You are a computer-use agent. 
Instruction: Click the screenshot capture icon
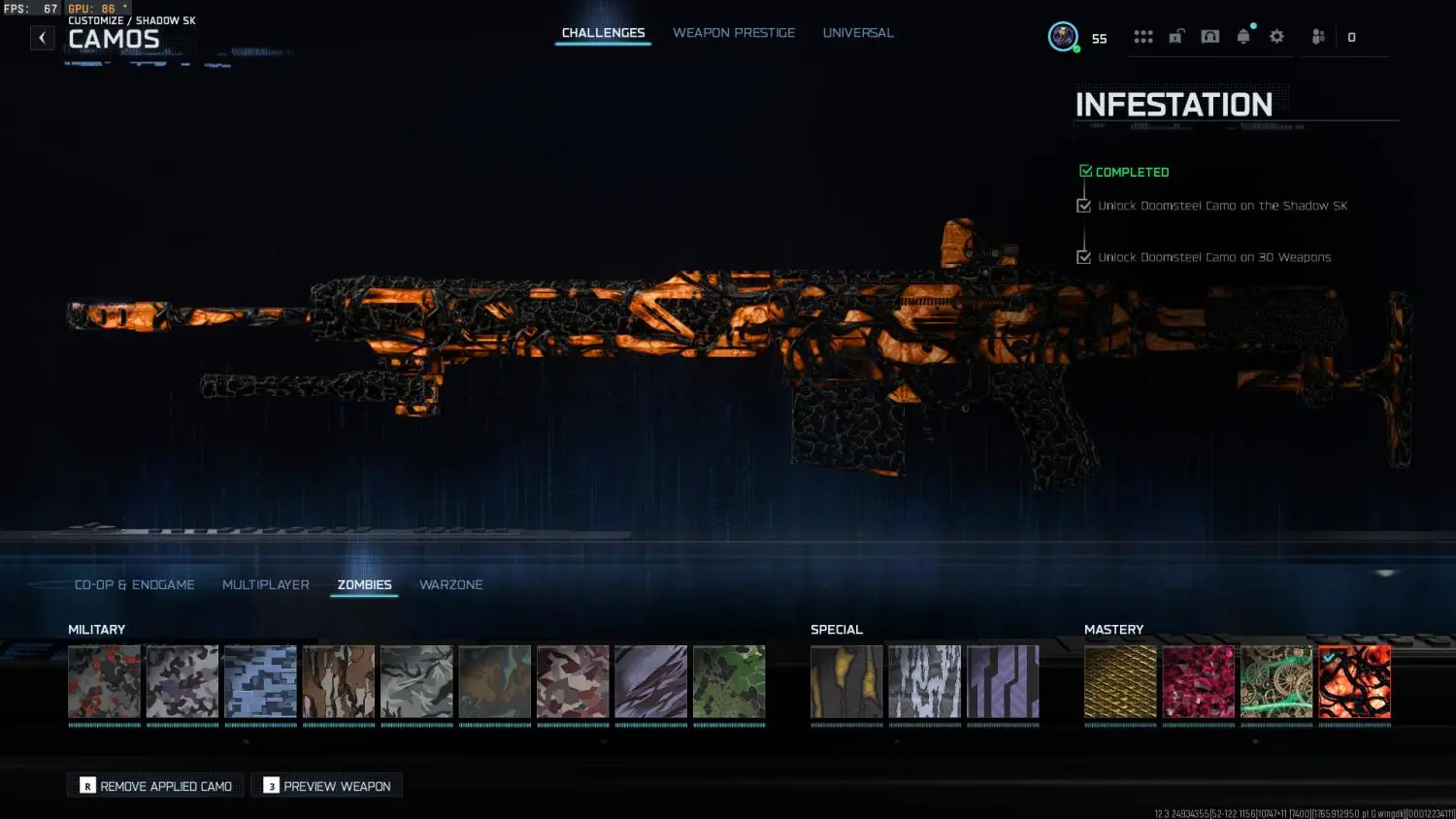pyautogui.click(x=1209, y=36)
